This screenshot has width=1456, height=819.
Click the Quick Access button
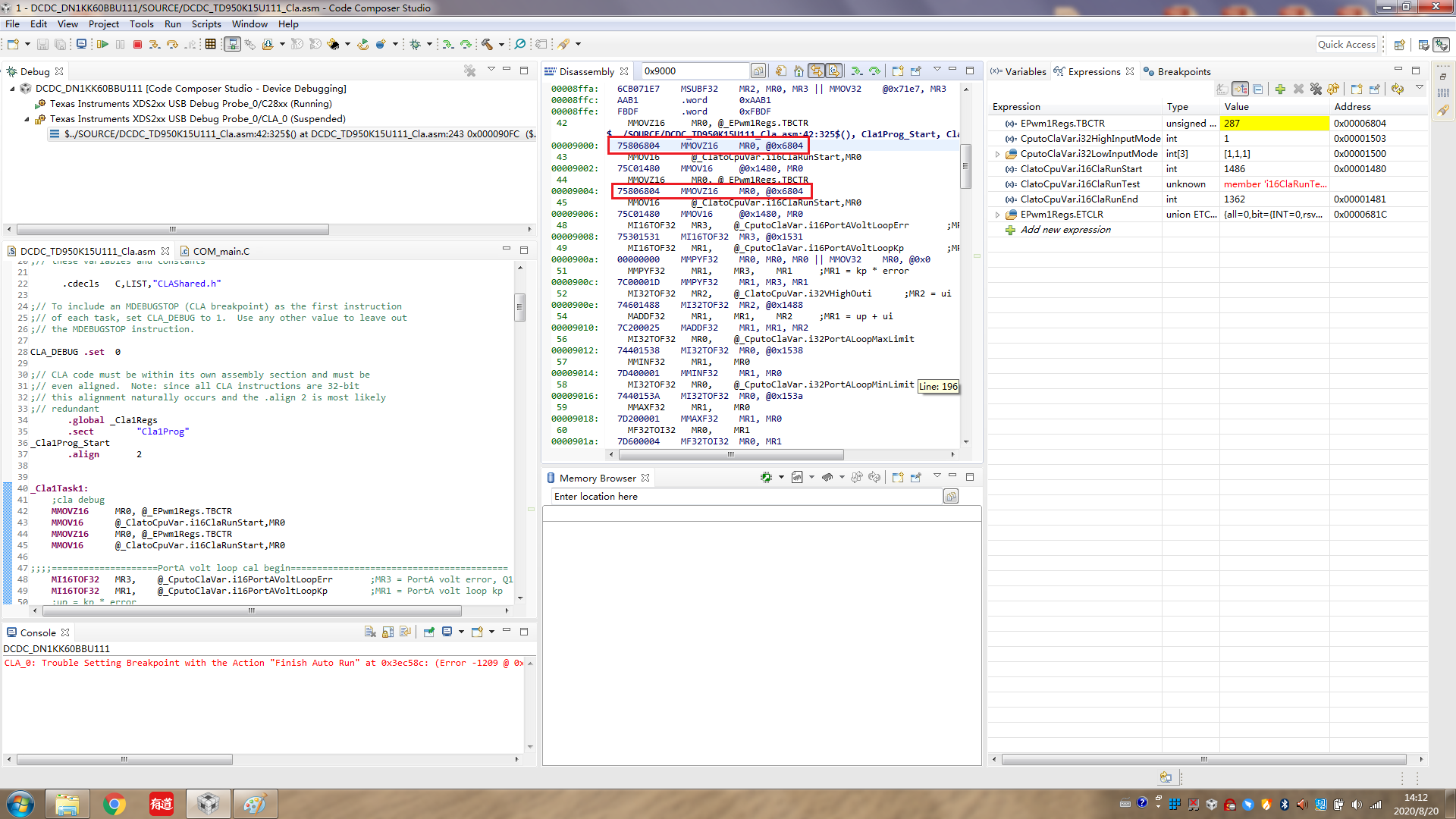(1346, 45)
